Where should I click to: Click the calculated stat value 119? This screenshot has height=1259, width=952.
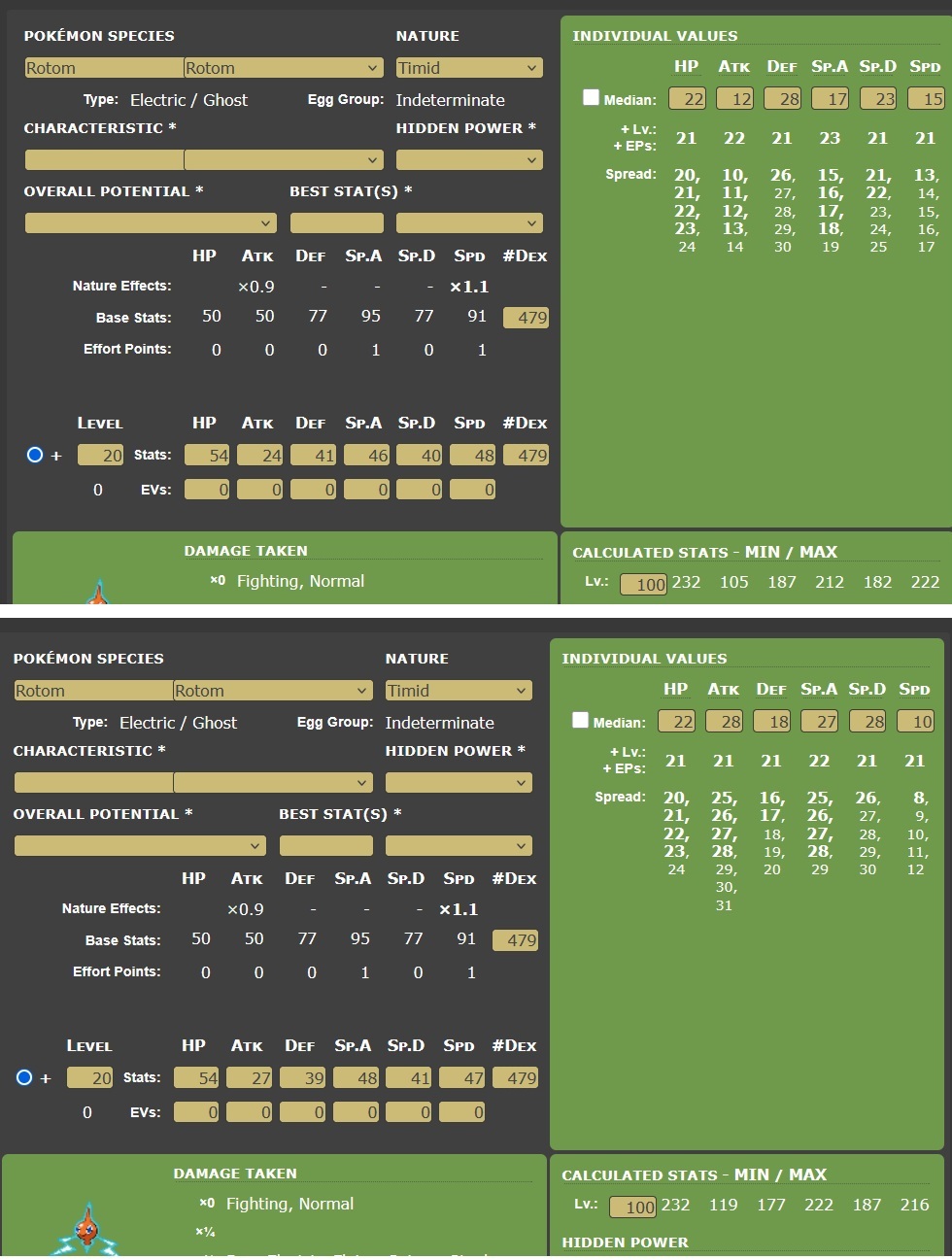724,1205
